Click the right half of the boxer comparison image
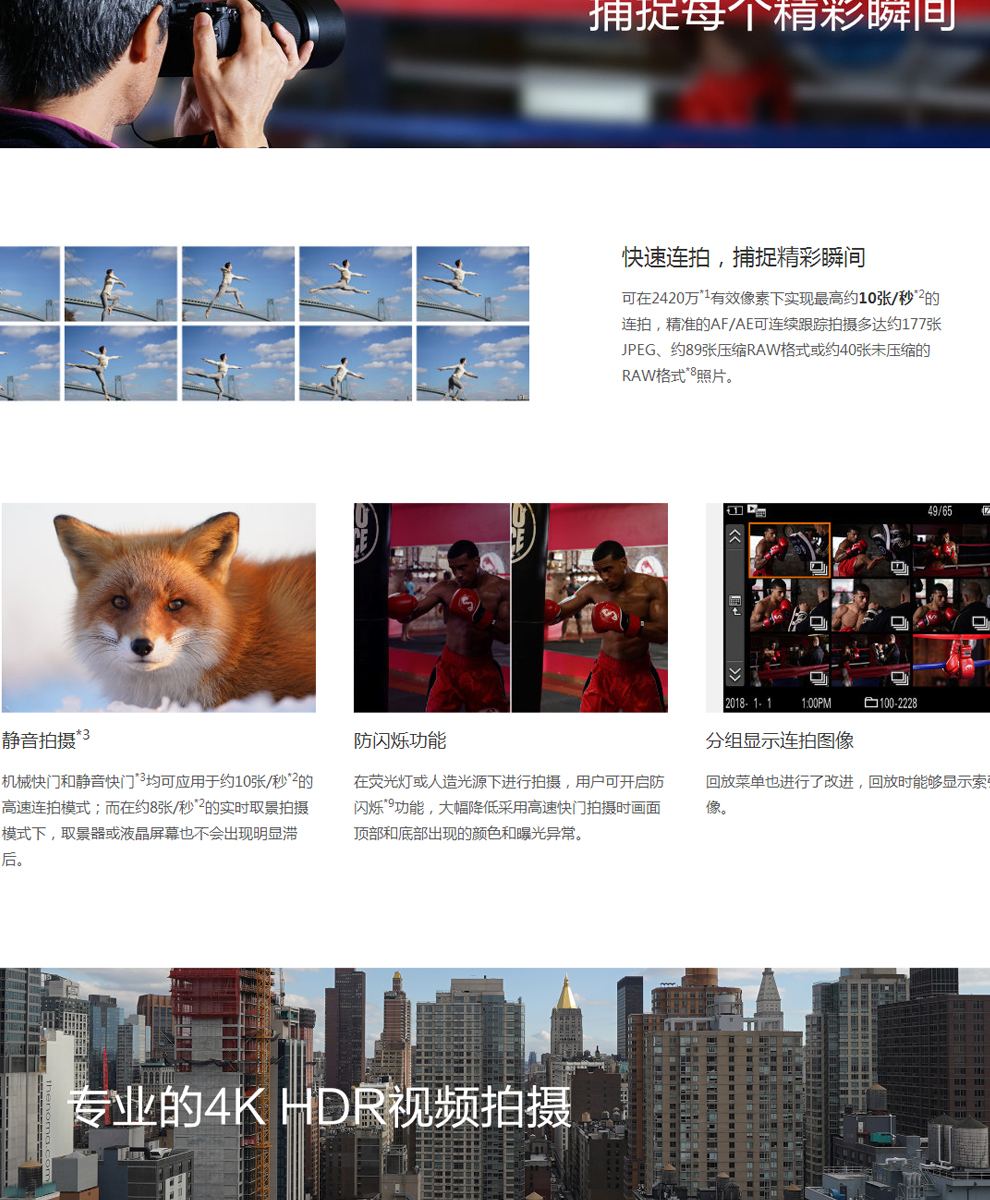Viewport: 990px width, 1200px height. [590, 608]
